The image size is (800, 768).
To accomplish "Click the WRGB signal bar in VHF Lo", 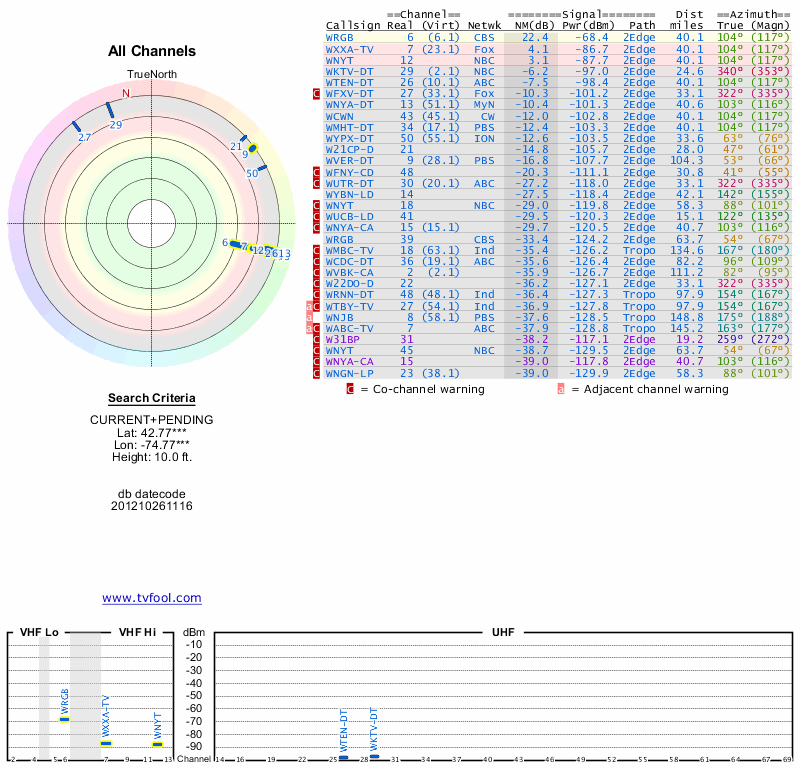I will (65, 718).
